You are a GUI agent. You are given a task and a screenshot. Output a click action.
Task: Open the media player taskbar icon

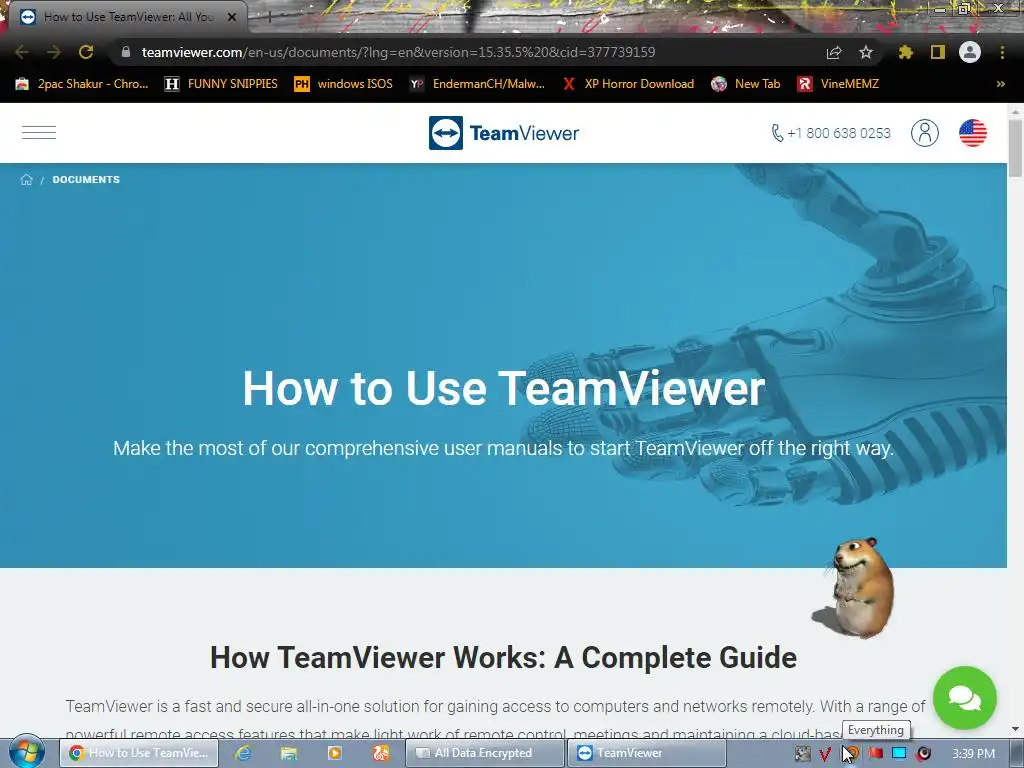click(x=334, y=753)
